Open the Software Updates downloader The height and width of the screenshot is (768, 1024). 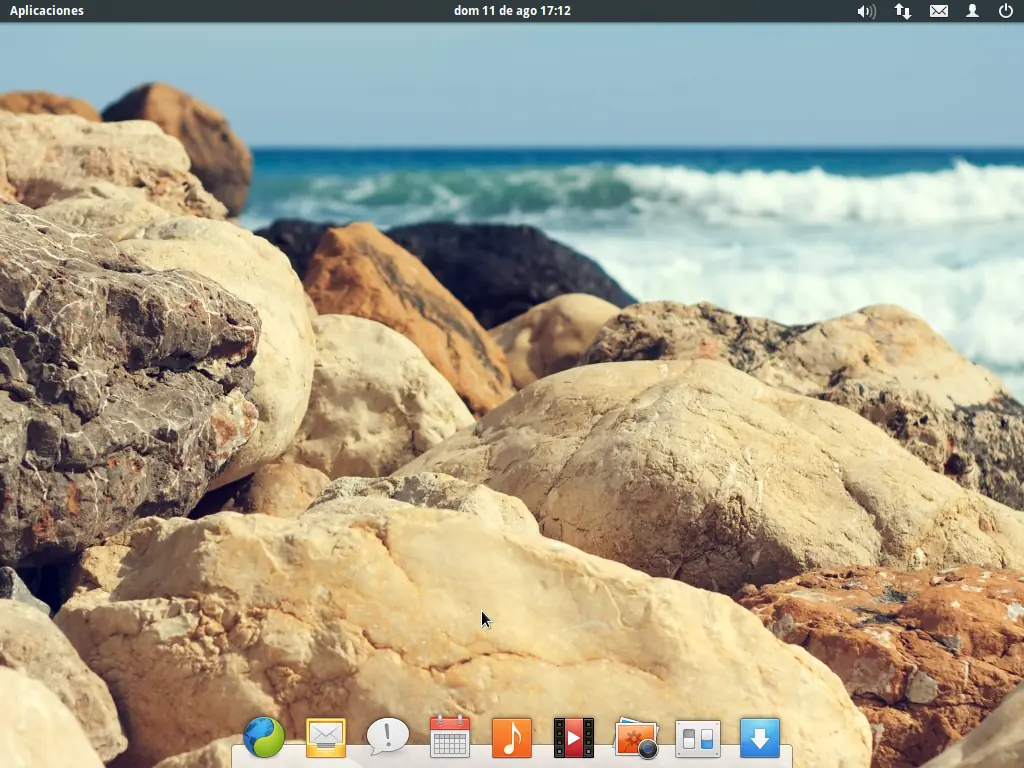tap(760, 737)
